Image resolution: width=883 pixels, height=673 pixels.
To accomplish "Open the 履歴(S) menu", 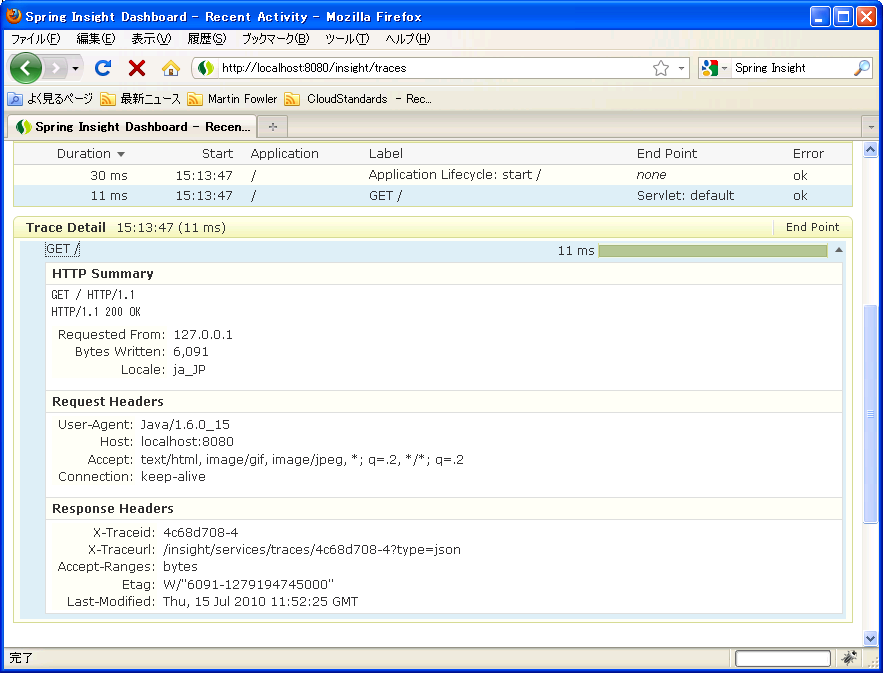I will pos(207,39).
